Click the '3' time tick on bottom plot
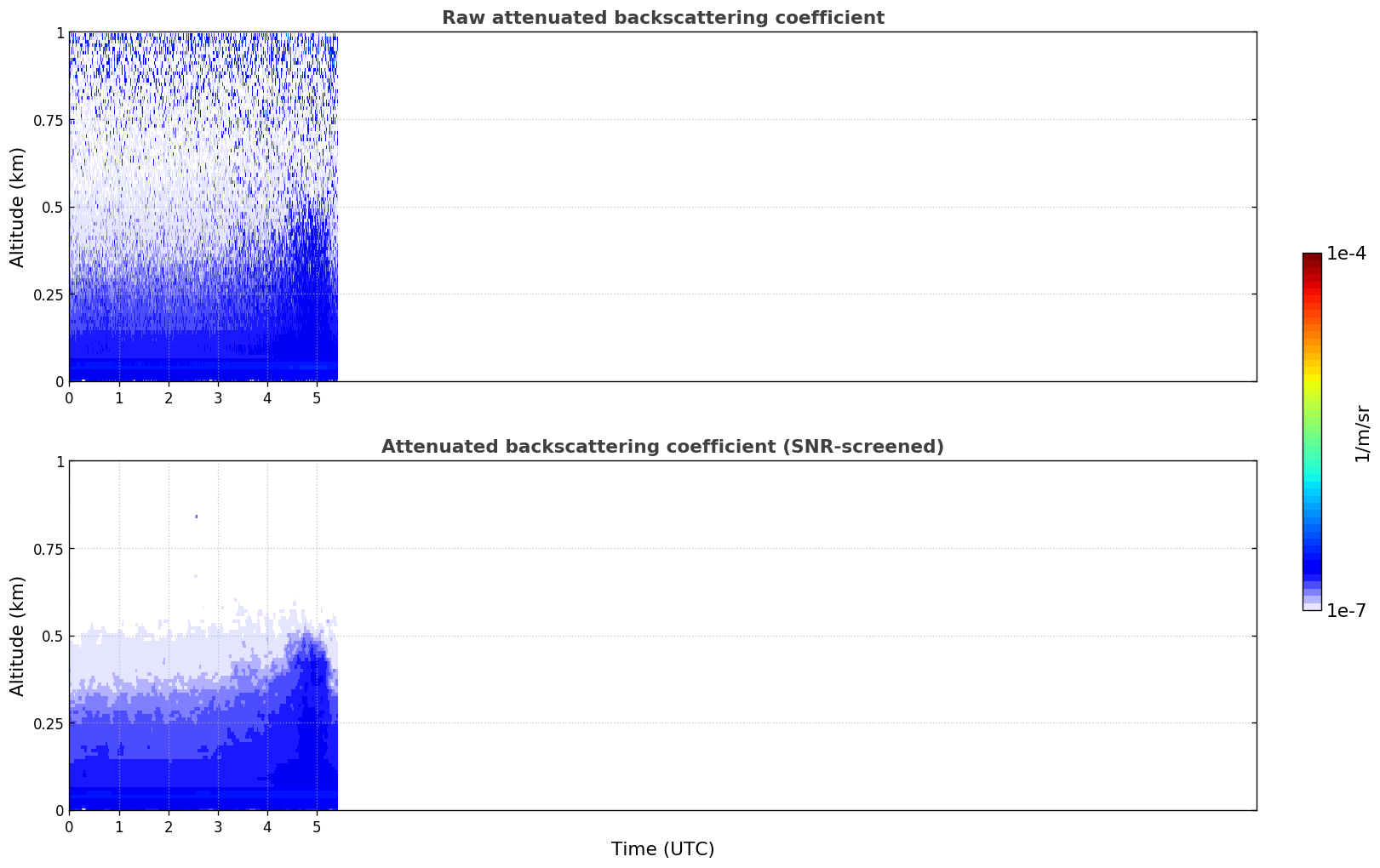This screenshot has width=1380, height=868. pos(218,826)
